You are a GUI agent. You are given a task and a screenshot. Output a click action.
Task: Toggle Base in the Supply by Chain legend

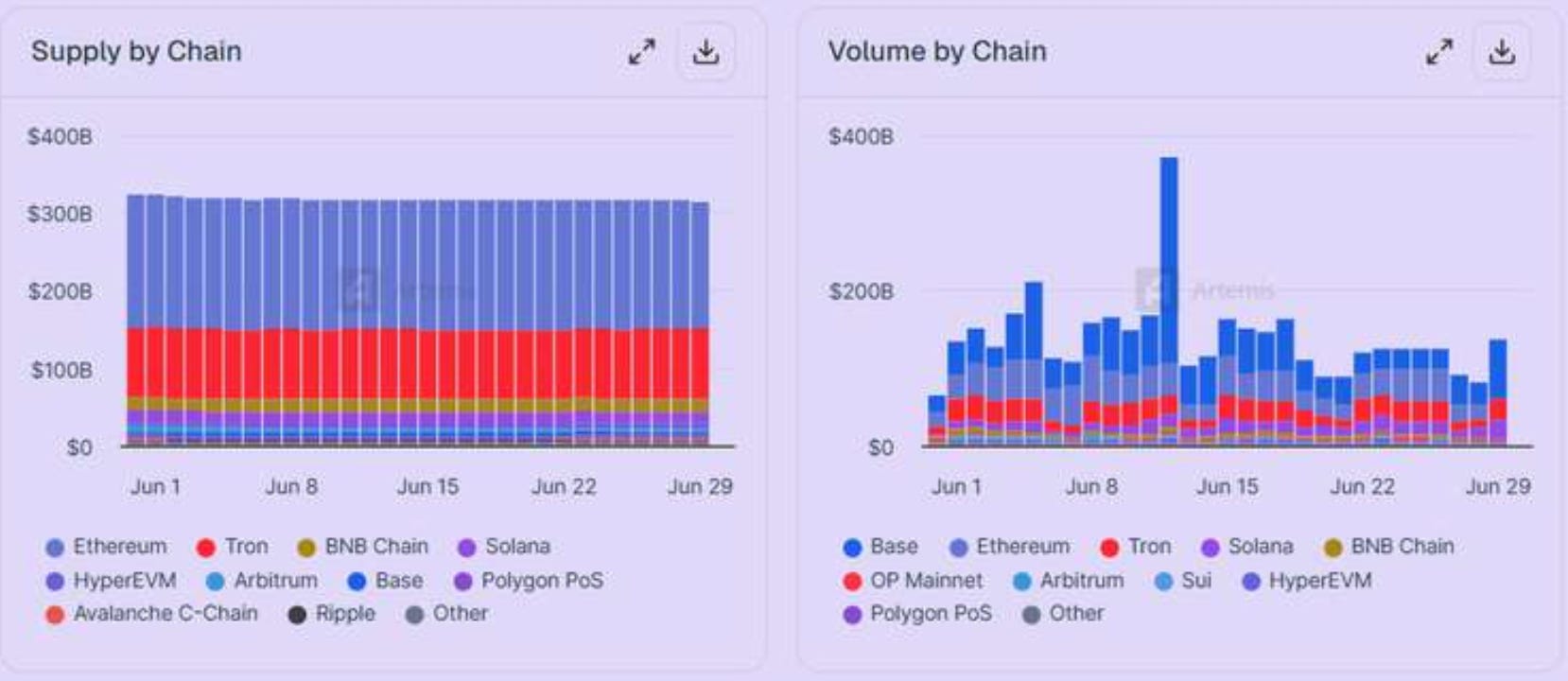click(x=385, y=581)
